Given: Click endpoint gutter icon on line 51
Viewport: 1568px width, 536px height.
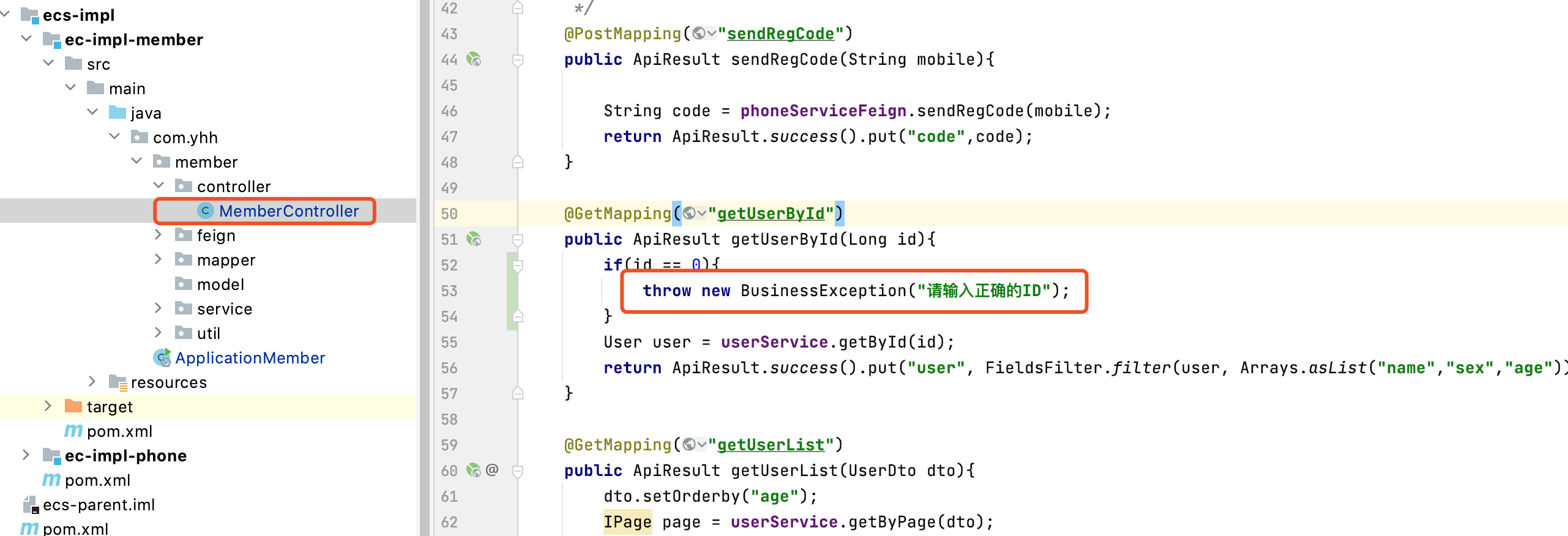Looking at the screenshot, I should click(474, 239).
